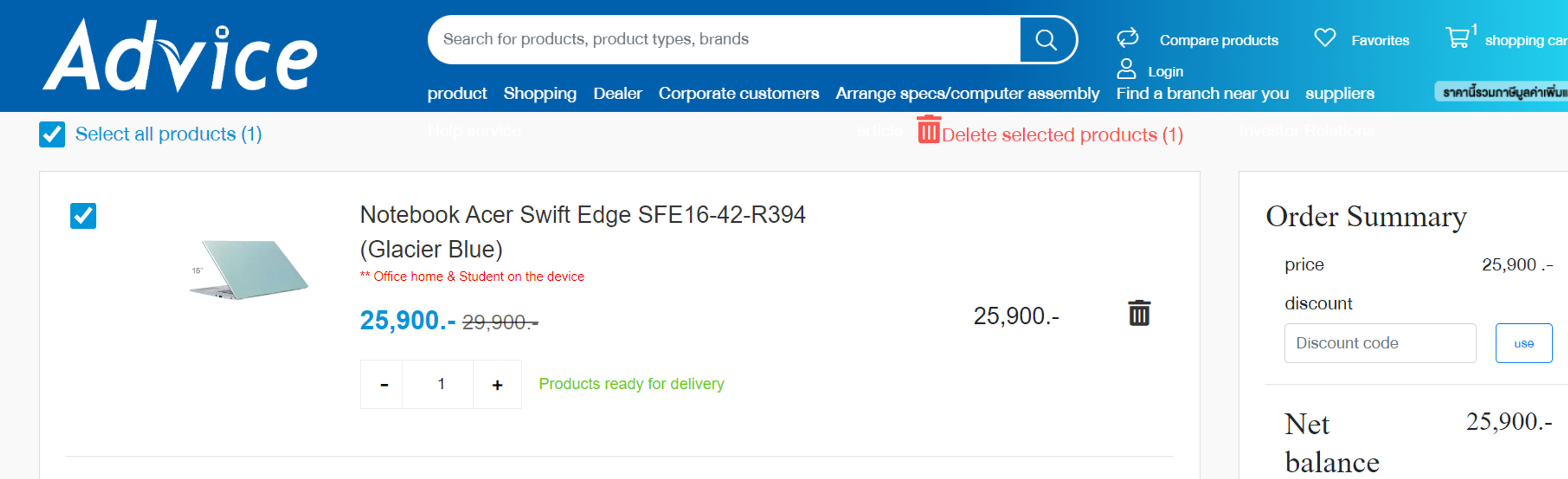Remove the Acer notebook with the black trash icon

click(1139, 313)
